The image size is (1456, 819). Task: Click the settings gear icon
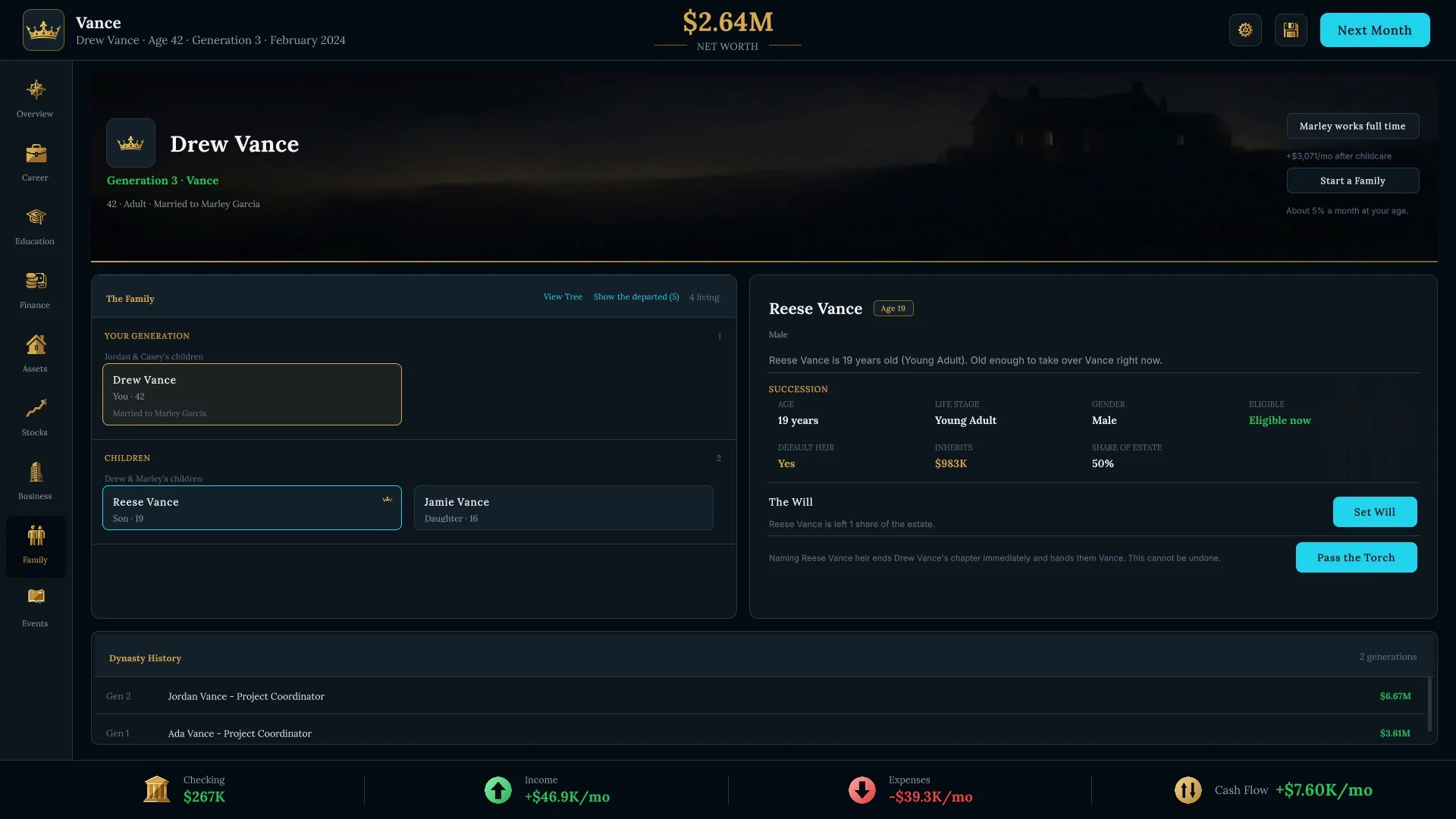1245,30
